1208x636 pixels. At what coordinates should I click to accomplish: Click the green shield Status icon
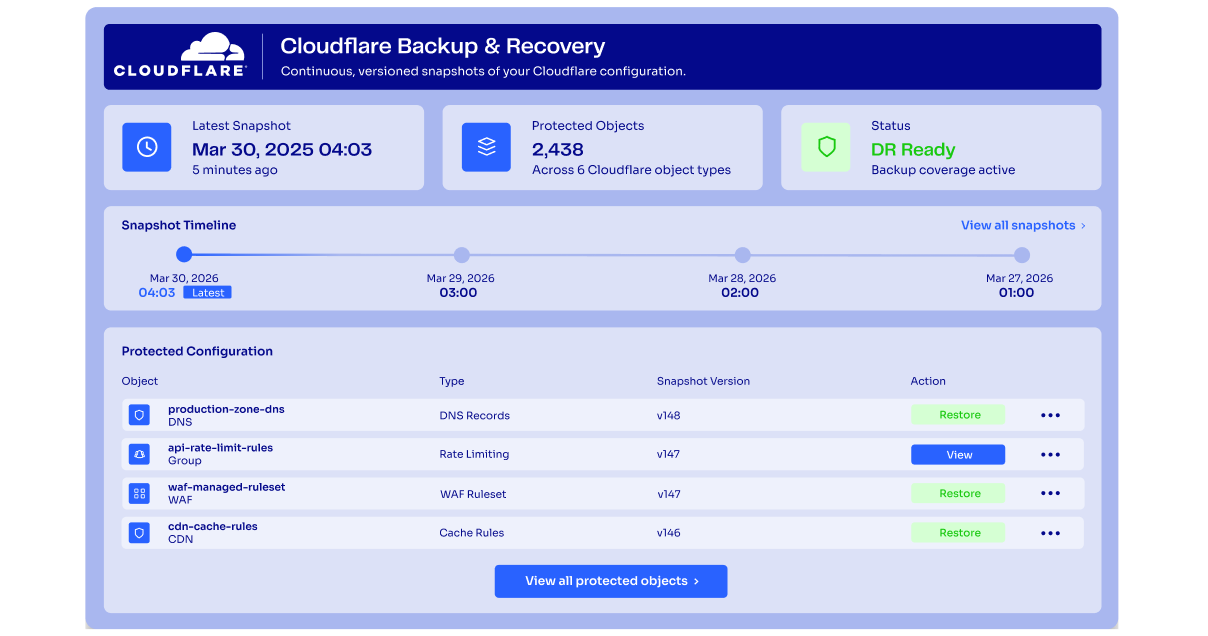[x=826, y=147]
